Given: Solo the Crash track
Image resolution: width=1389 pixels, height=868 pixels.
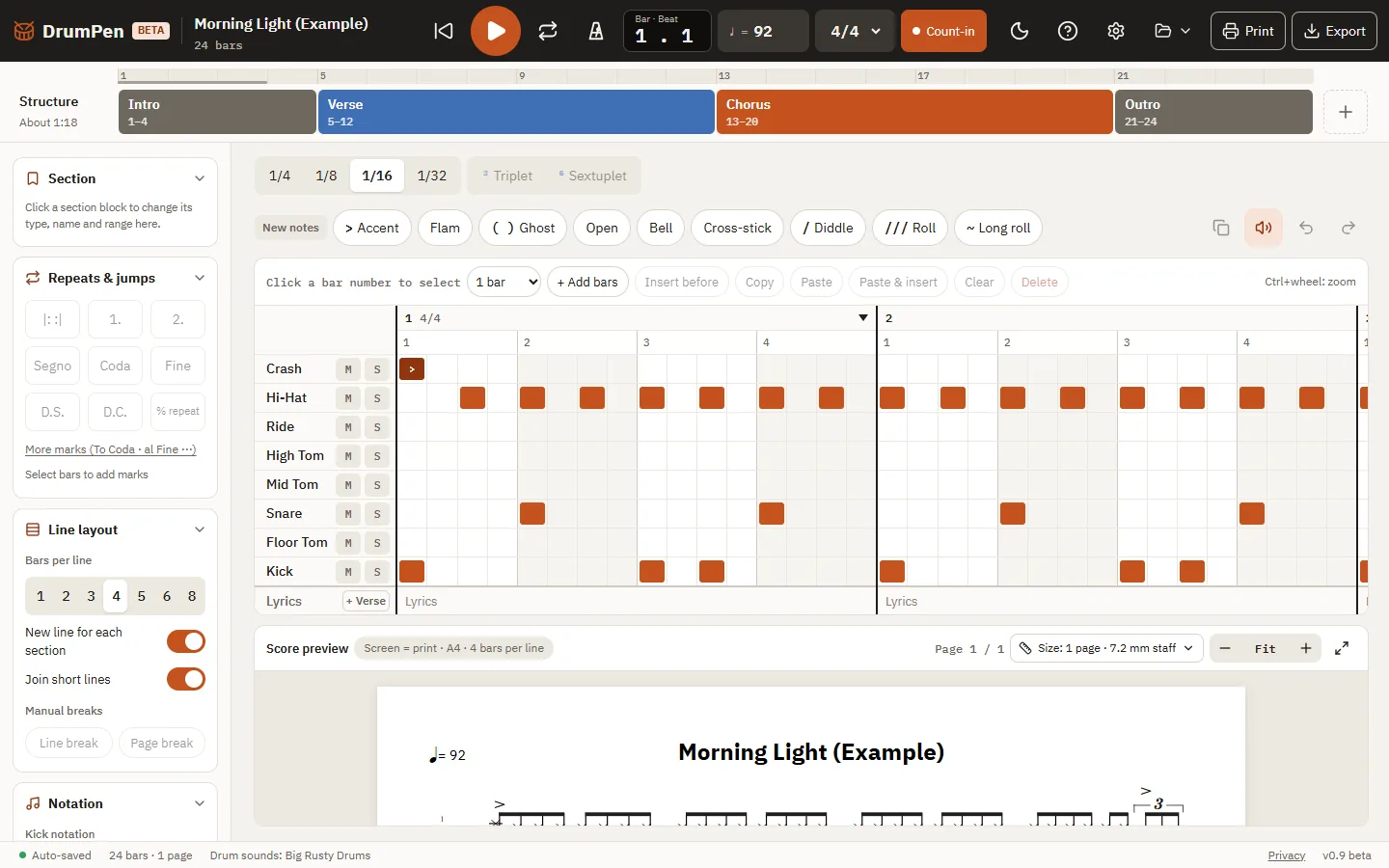Looking at the screenshot, I should (x=377, y=369).
